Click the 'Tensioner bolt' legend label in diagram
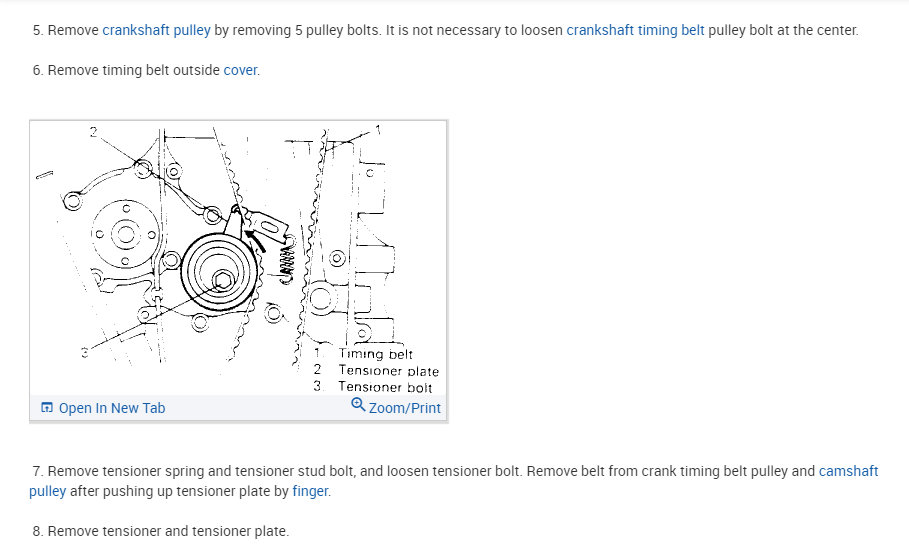This screenshot has width=909, height=548. coord(385,387)
